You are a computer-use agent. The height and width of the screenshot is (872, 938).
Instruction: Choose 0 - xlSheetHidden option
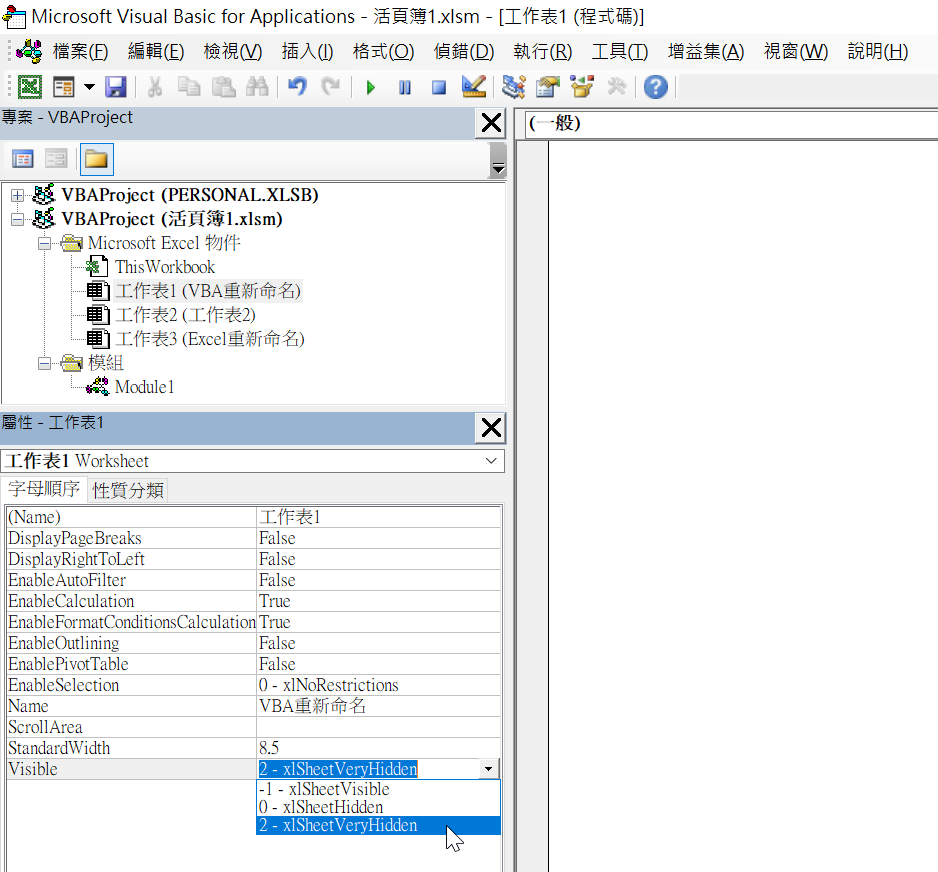(378, 807)
